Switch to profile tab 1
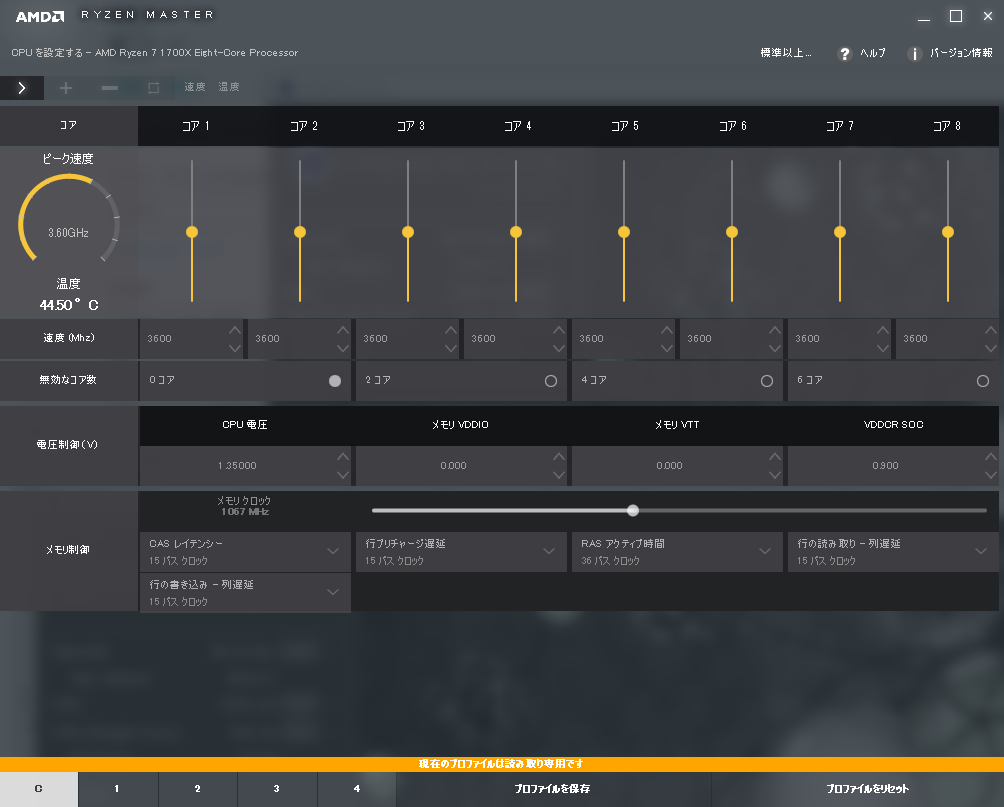This screenshot has width=1004, height=807. (118, 789)
